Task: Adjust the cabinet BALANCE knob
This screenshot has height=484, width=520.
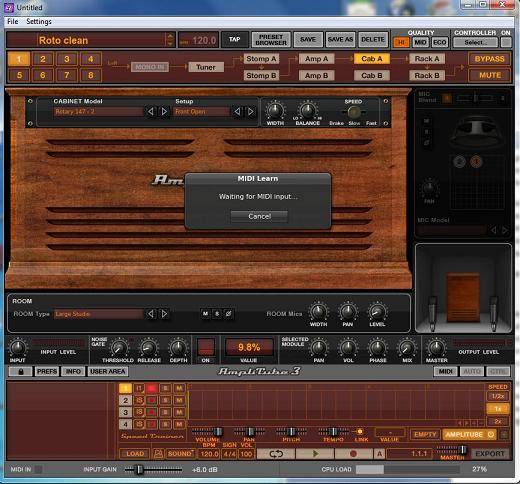Action: tap(308, 110)
